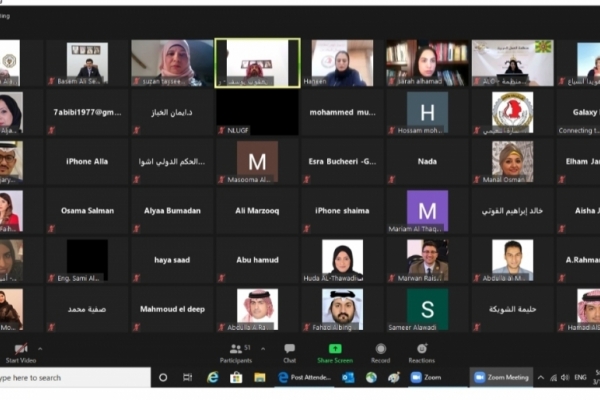
Task: Select the iPhone Alla participant tile
Action: pyautogui.click(x=87, y=162)
